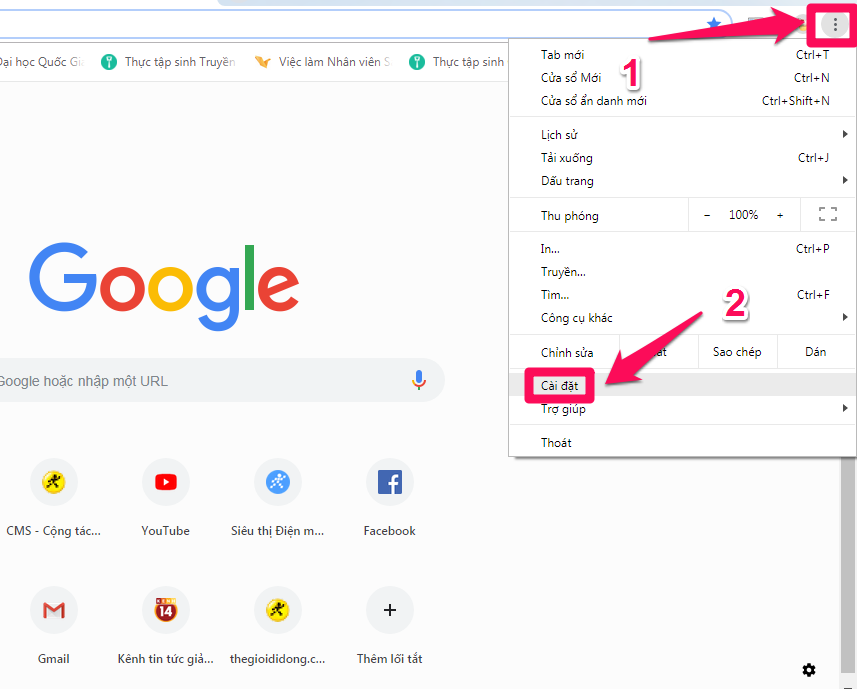Expand the Dấu trang submenu
Image resolution: width=857 pixels, height=689 pixels.
coord(683,181)
